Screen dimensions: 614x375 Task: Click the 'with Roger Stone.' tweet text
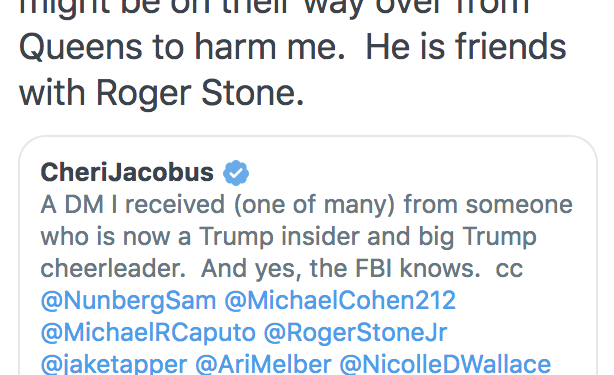tap(161, 93)
